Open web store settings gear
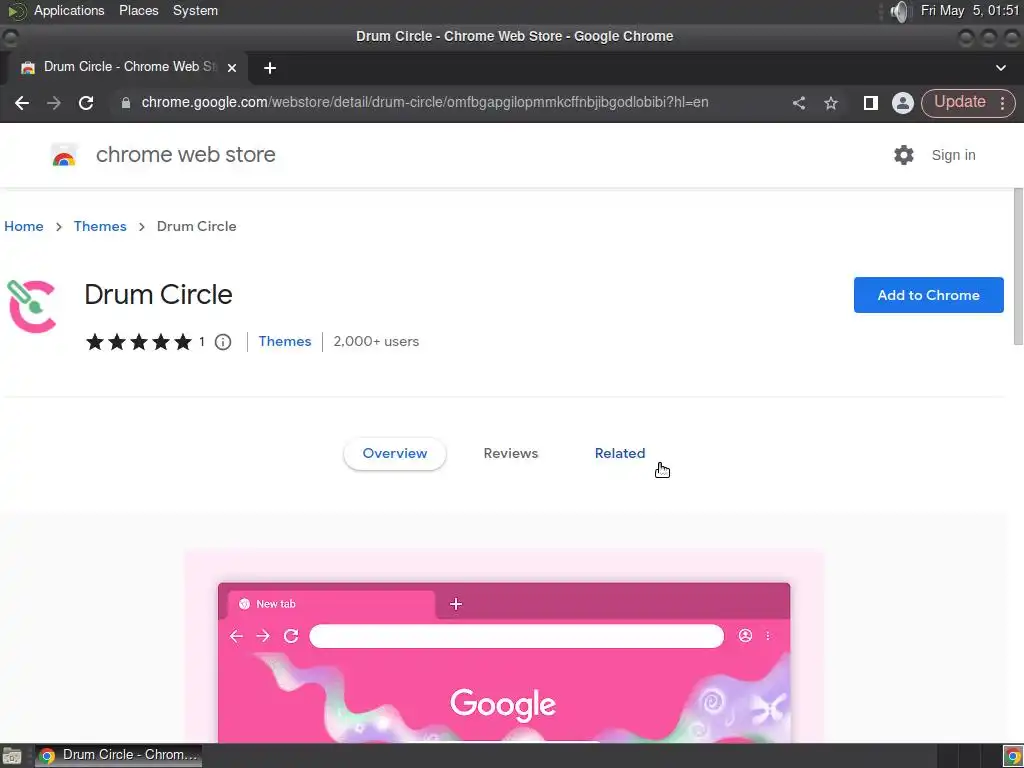 (904, 155)
